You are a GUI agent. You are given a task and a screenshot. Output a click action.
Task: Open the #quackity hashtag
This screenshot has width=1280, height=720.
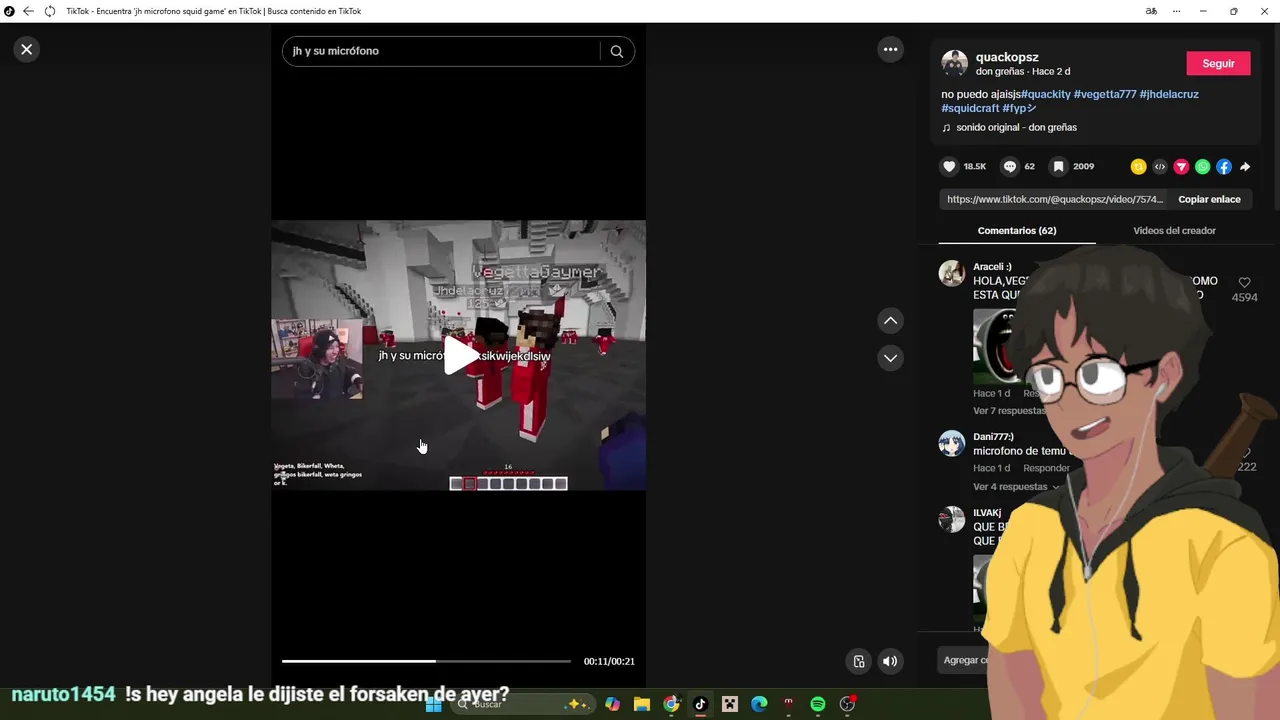(x=1045, y=94)
